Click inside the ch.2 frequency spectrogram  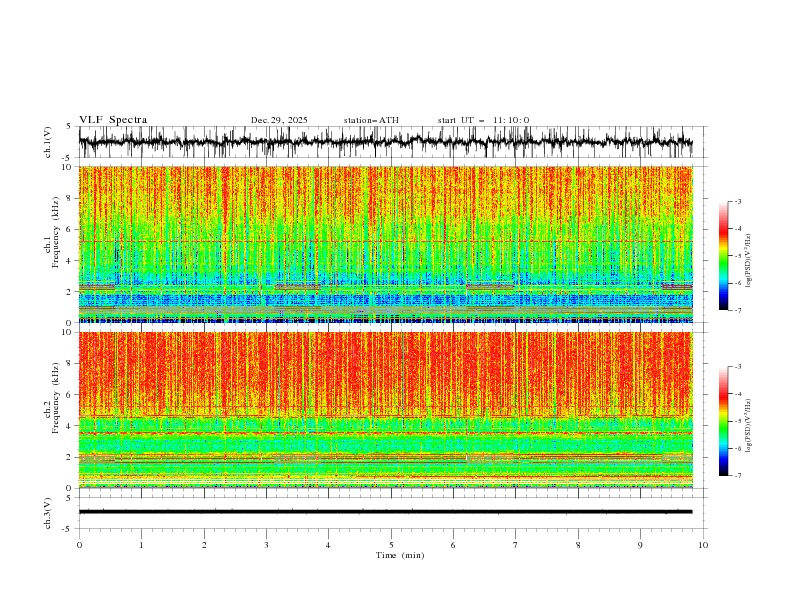point(385,410)
